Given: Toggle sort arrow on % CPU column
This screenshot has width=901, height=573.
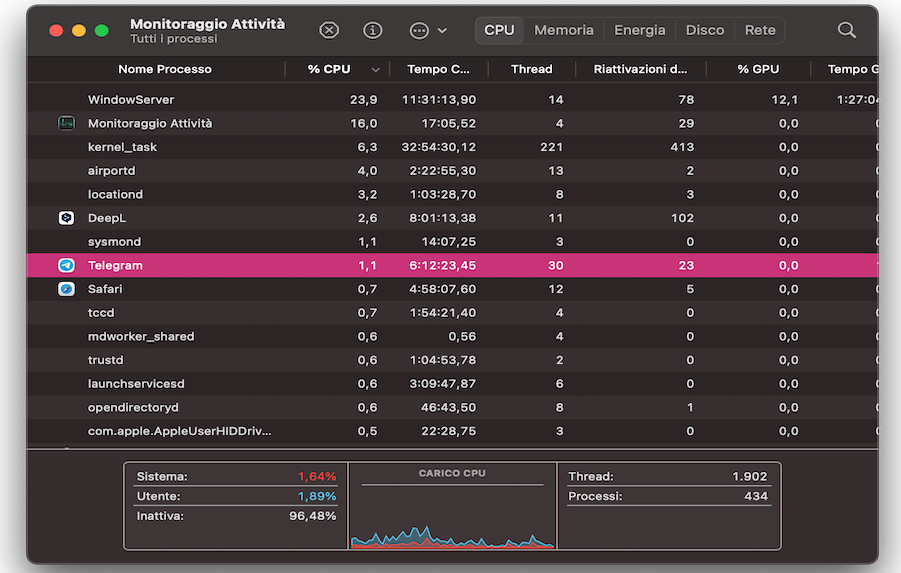Looking at the screenshot, I should coord(376,70).
